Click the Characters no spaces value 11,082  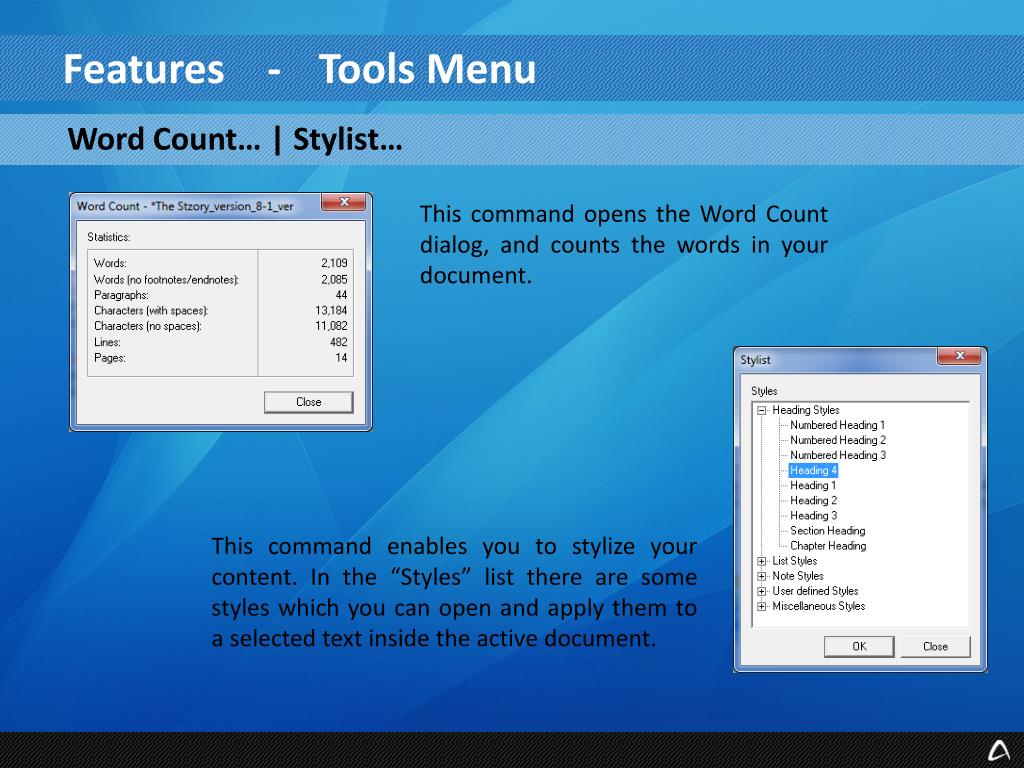[331, 326]
